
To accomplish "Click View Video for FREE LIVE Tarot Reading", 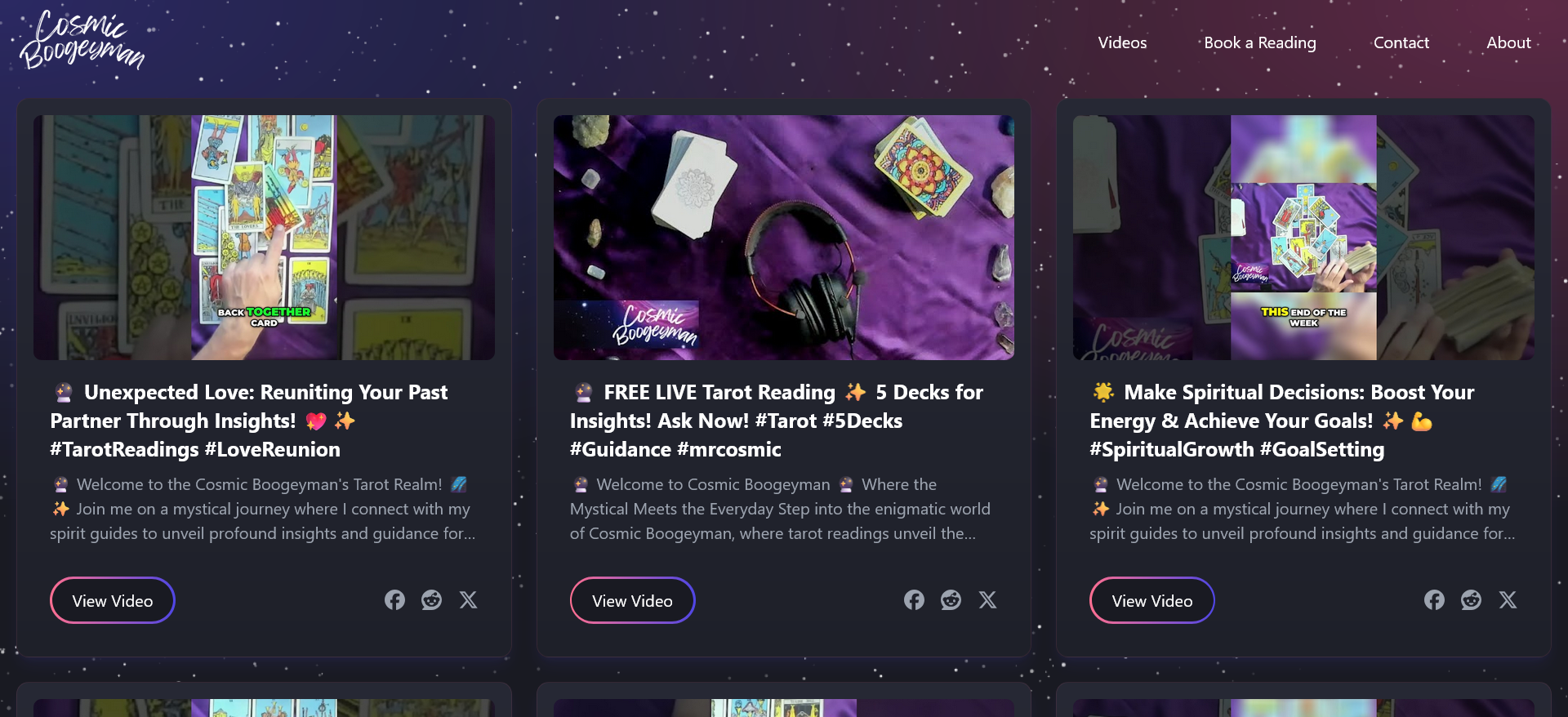I will coord(632,600).
